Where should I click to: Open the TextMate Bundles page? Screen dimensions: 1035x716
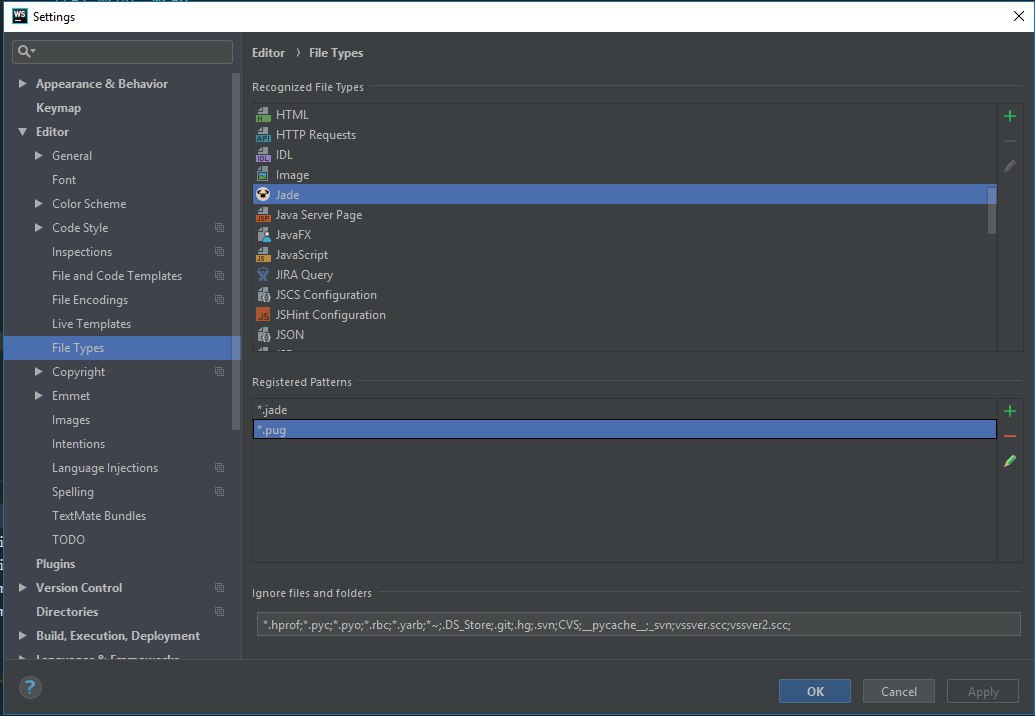point(99,516)
